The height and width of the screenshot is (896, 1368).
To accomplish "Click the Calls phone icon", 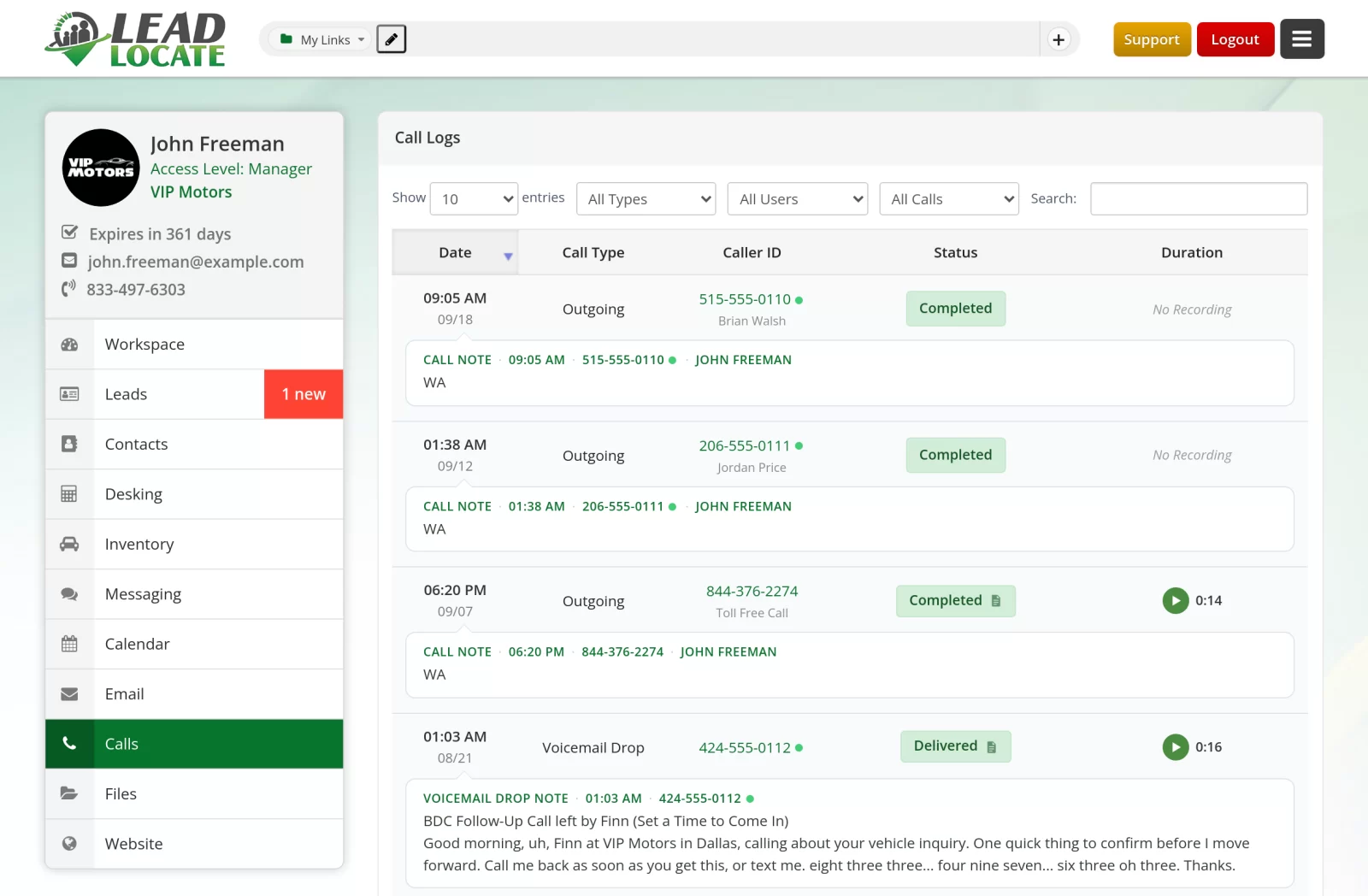I will pos(69,744).
